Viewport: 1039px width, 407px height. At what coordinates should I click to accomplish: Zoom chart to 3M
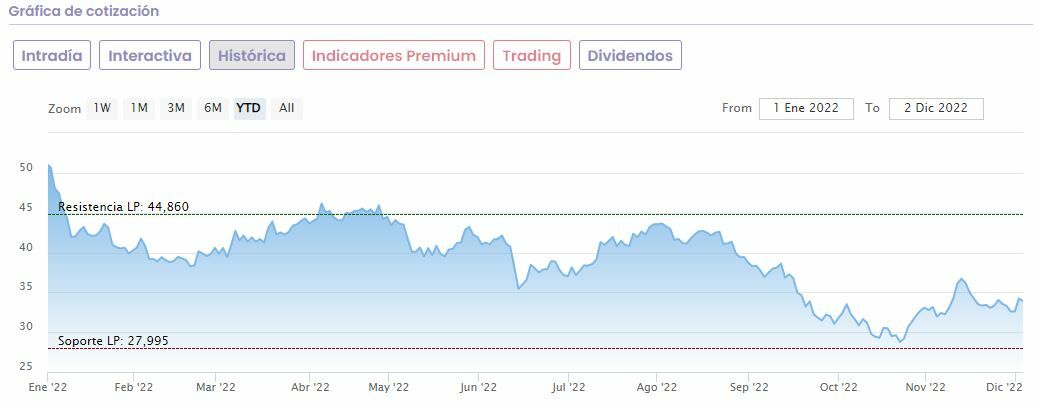pos(176,108)
